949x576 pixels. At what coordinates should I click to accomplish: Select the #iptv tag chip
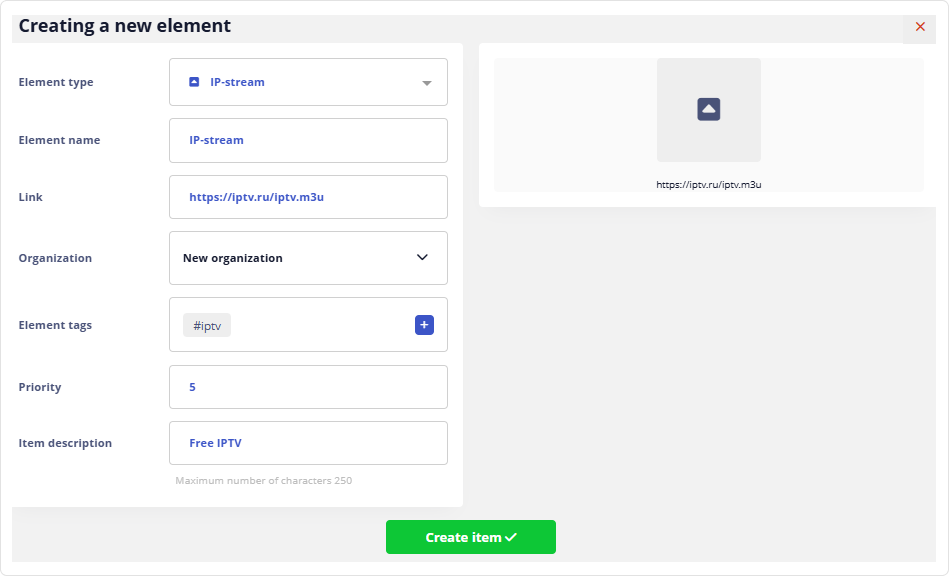tap(207, 325)
